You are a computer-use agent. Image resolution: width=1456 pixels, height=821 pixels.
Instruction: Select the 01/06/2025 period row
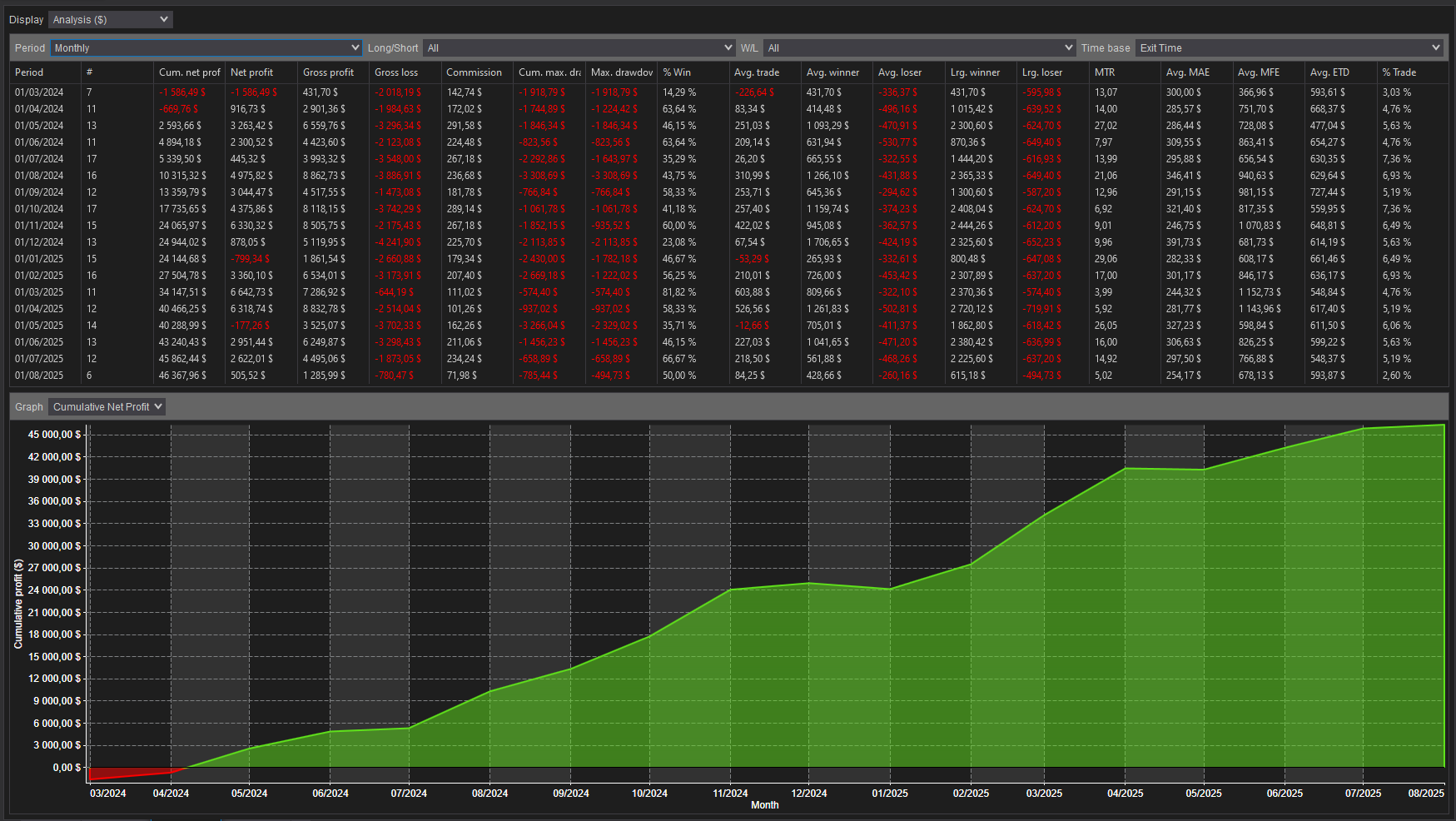click(728, 342)
